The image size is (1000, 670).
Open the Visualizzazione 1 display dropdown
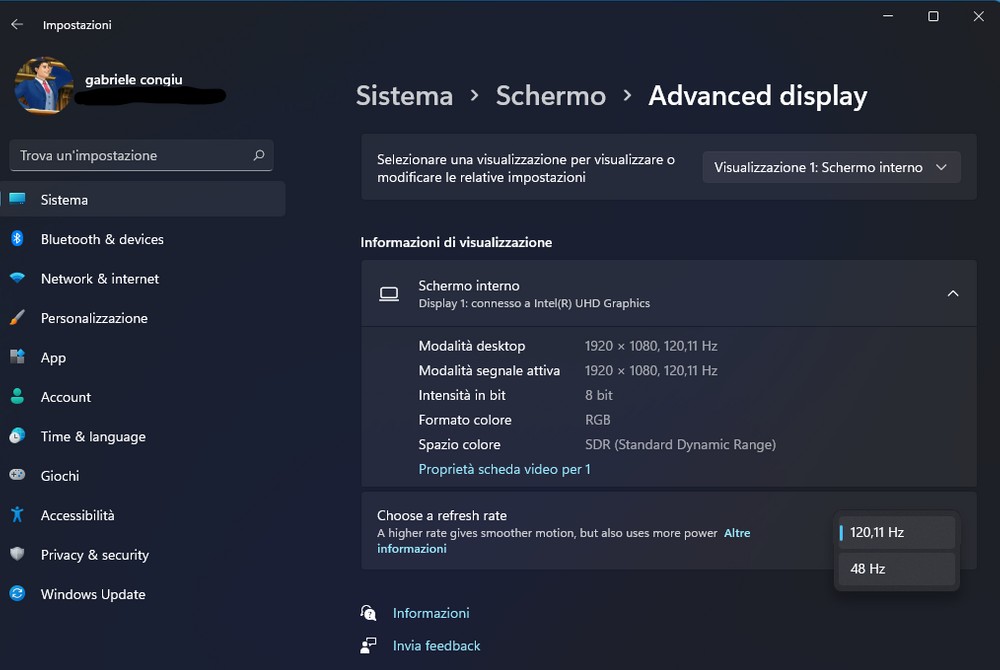(831, 167)
